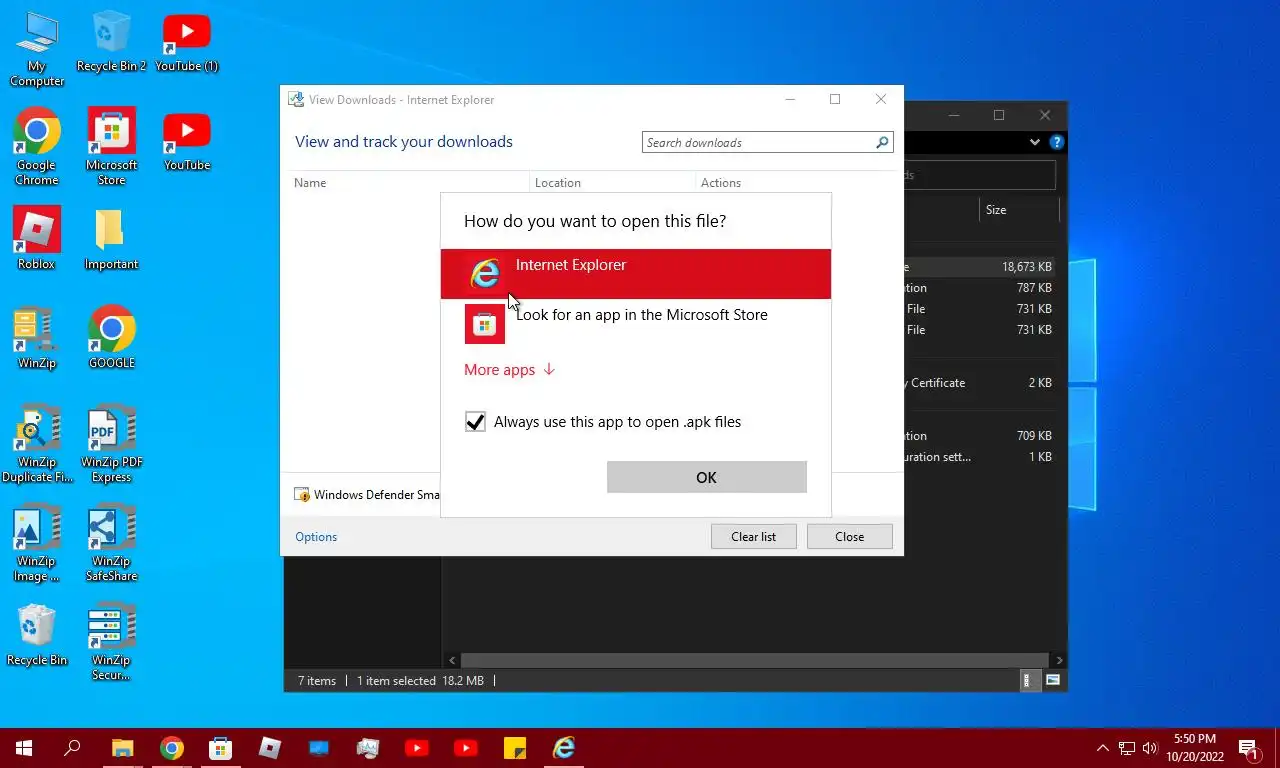Switch to Internet Explorer on the taskbar
The height and width of the screenshot is (768, 1280).
tap(564, 748)
